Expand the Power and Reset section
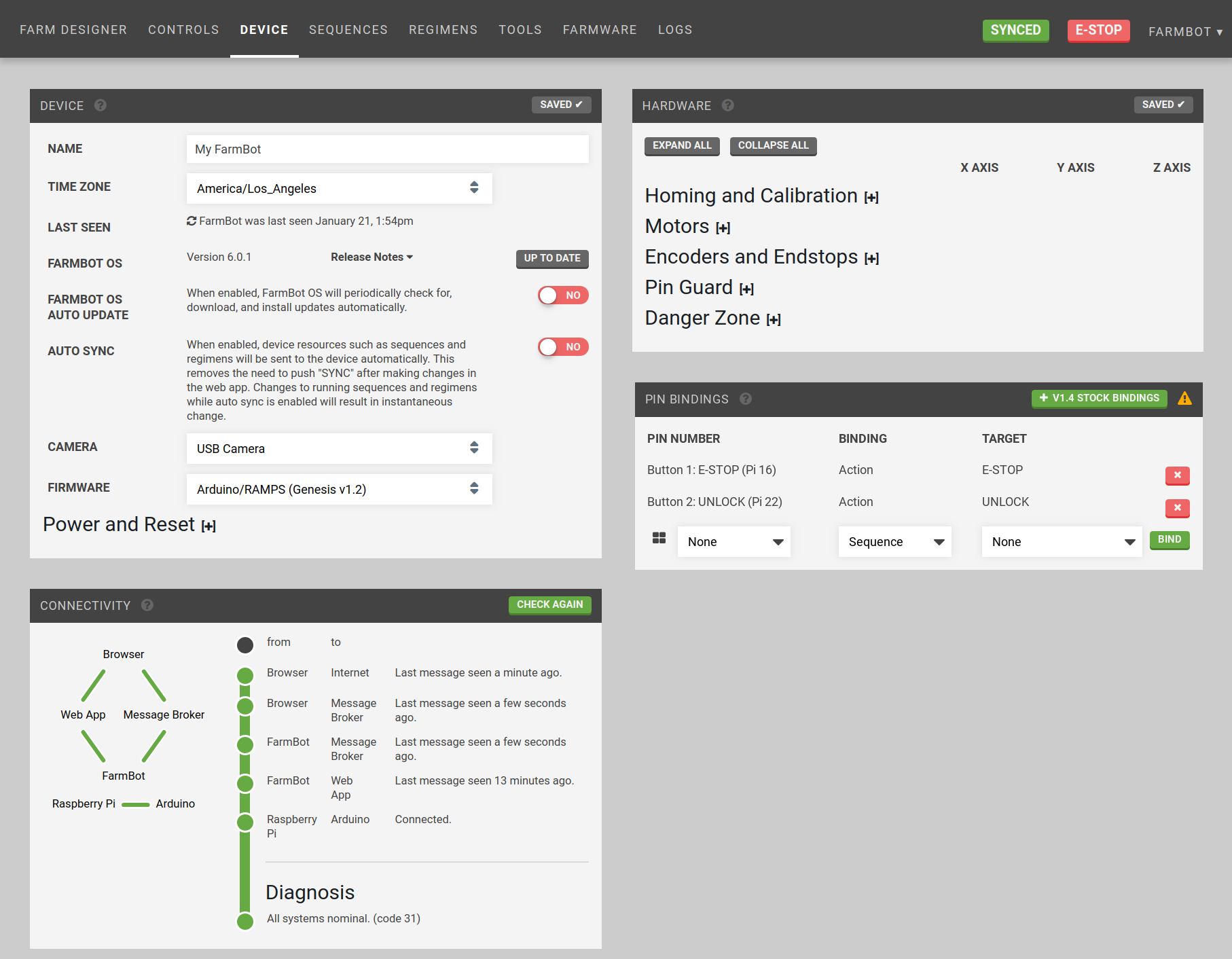The width and height of the screenshot is (1232, 959). pyautogui.click(x=209, y=526)
